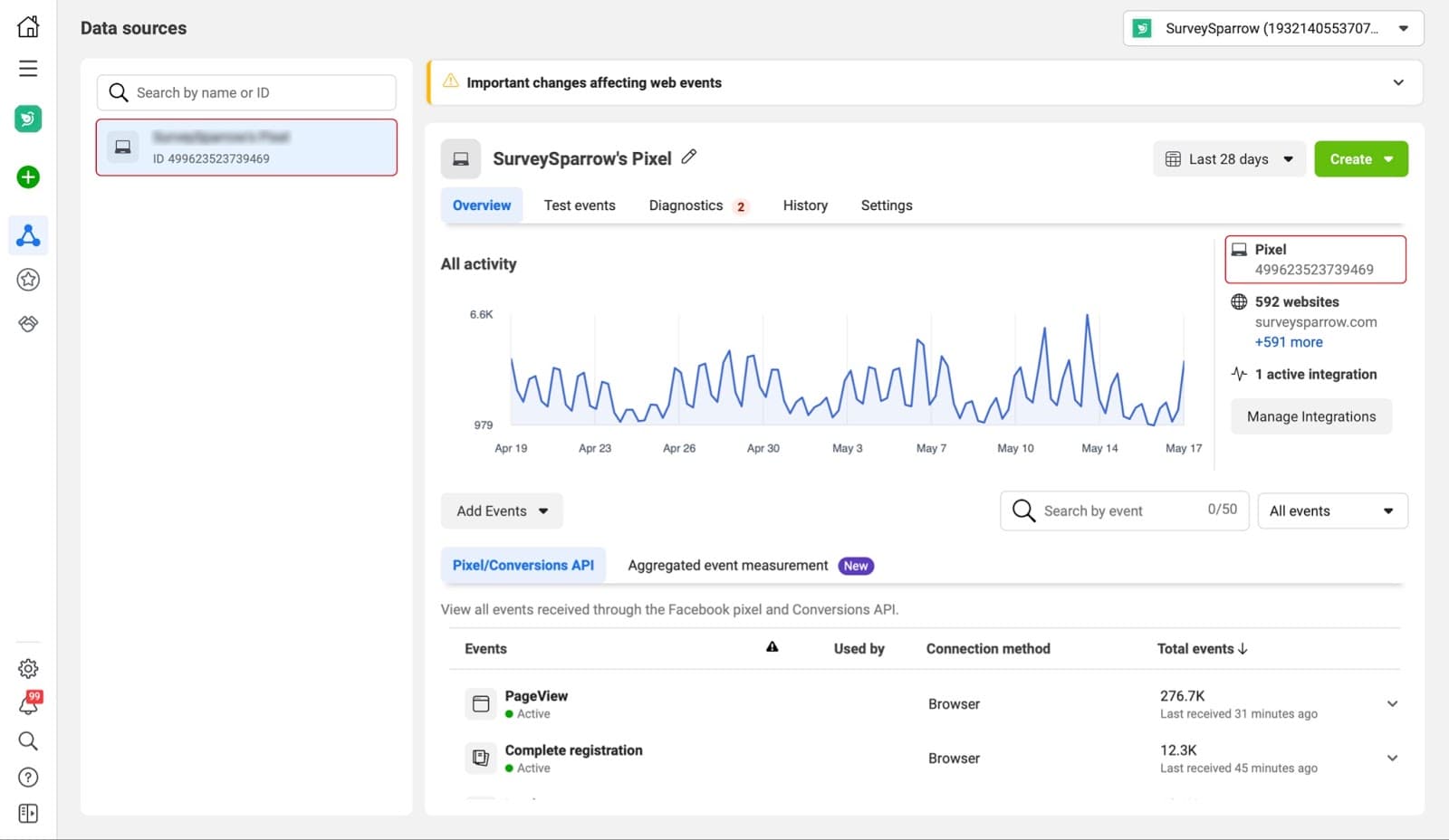
Task: Open the settings gear in sidebar
Action: tap(28, 669)
